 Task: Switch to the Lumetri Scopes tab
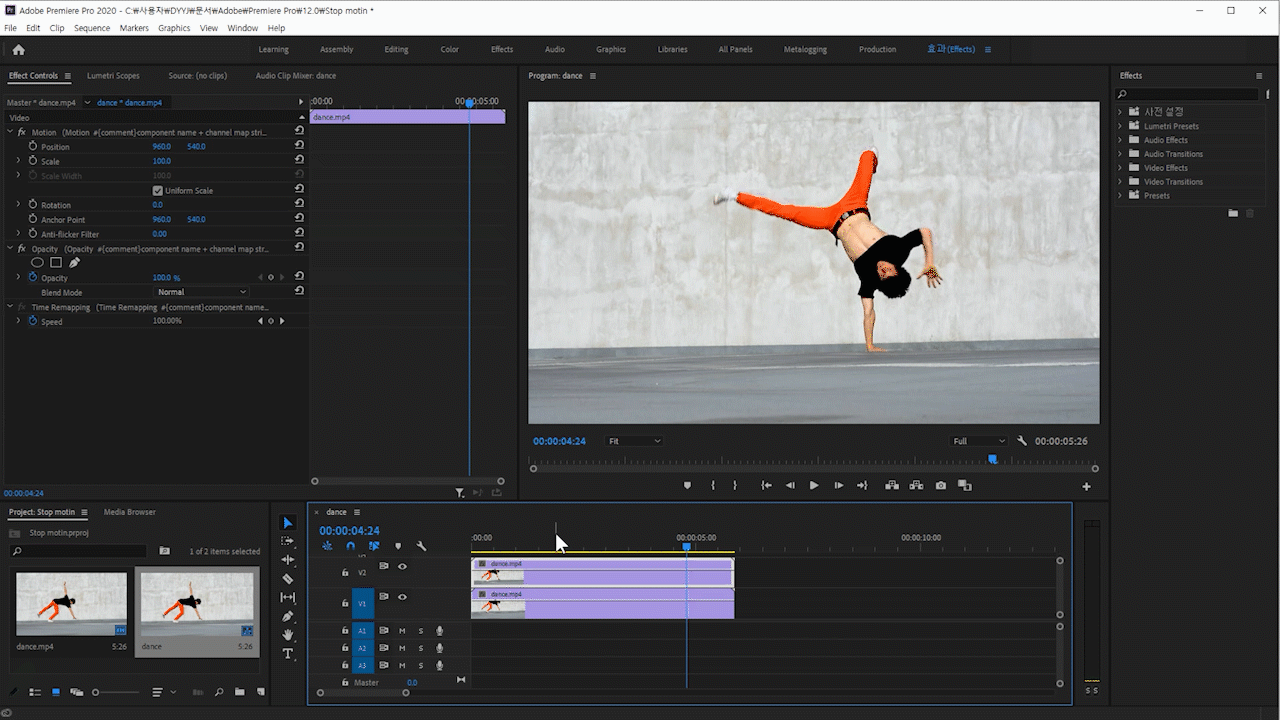(113, 76)
